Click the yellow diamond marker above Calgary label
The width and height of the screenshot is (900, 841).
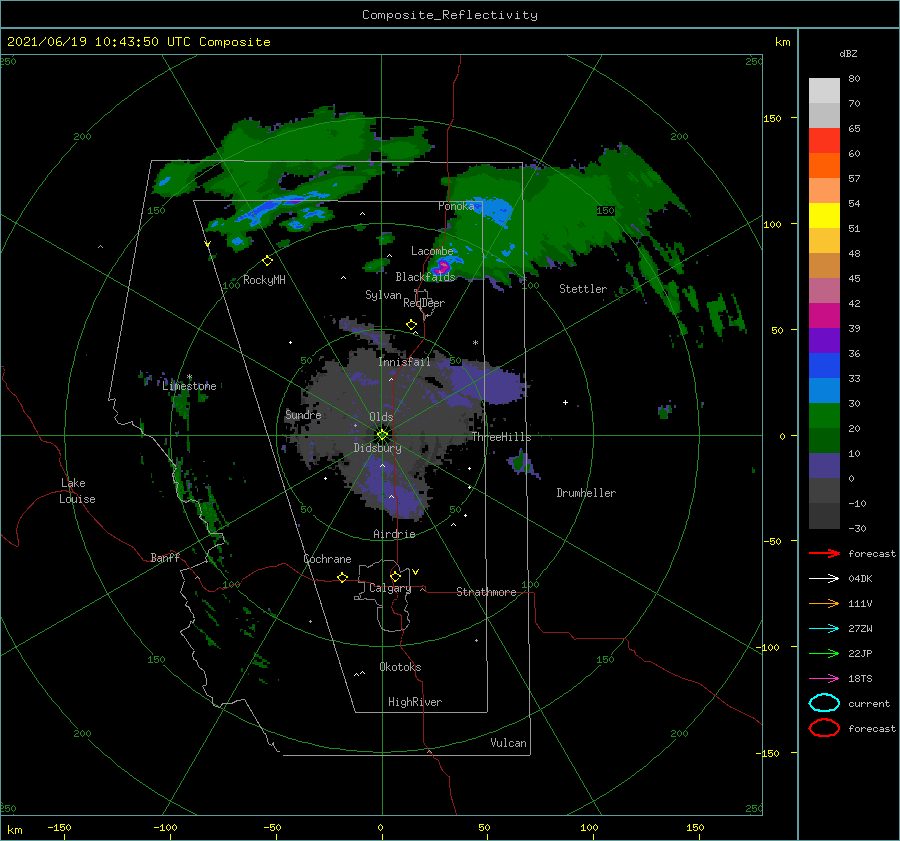tap(395, 576)
